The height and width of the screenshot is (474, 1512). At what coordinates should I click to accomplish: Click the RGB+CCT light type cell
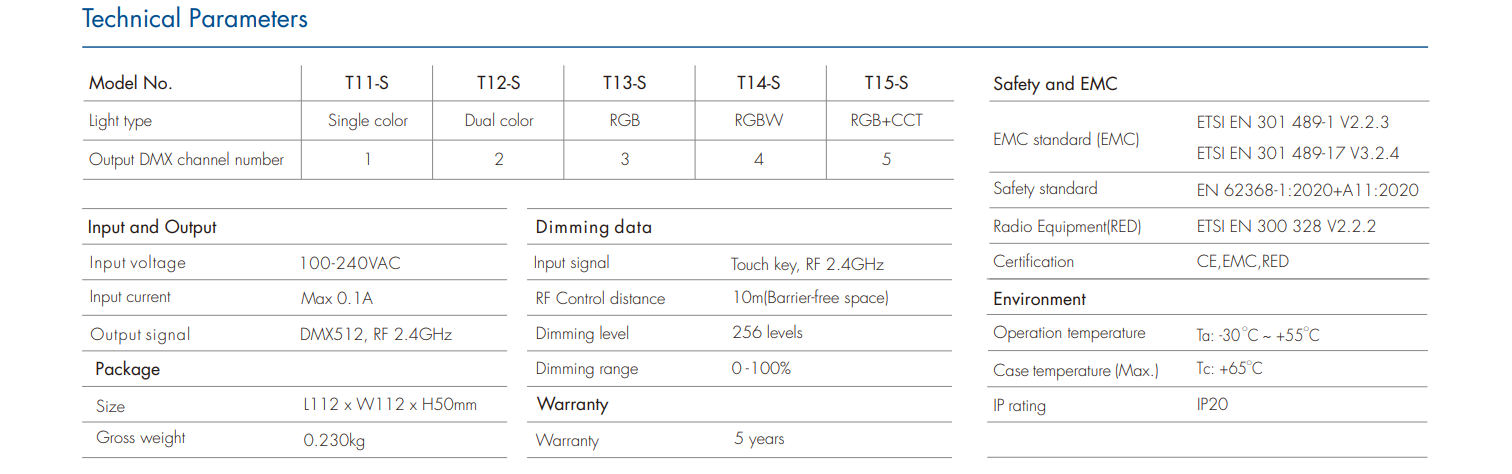tap(886, 120)
